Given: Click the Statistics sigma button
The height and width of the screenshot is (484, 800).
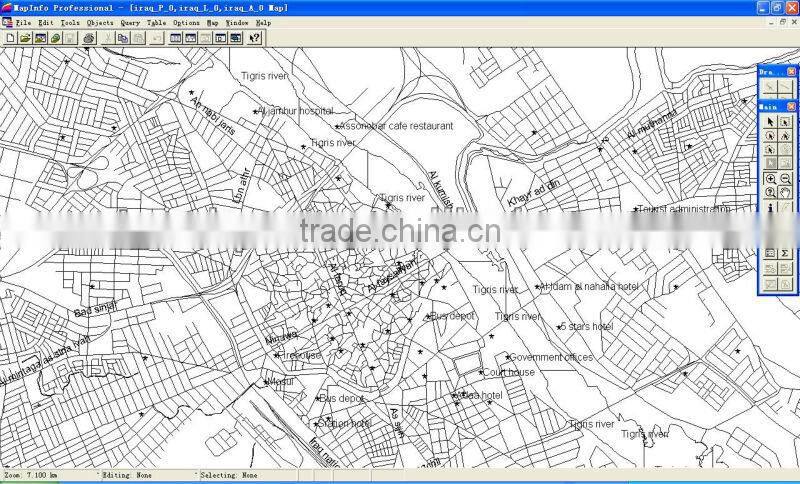Looking at the screenshot, I should click(x=785, y=253).
